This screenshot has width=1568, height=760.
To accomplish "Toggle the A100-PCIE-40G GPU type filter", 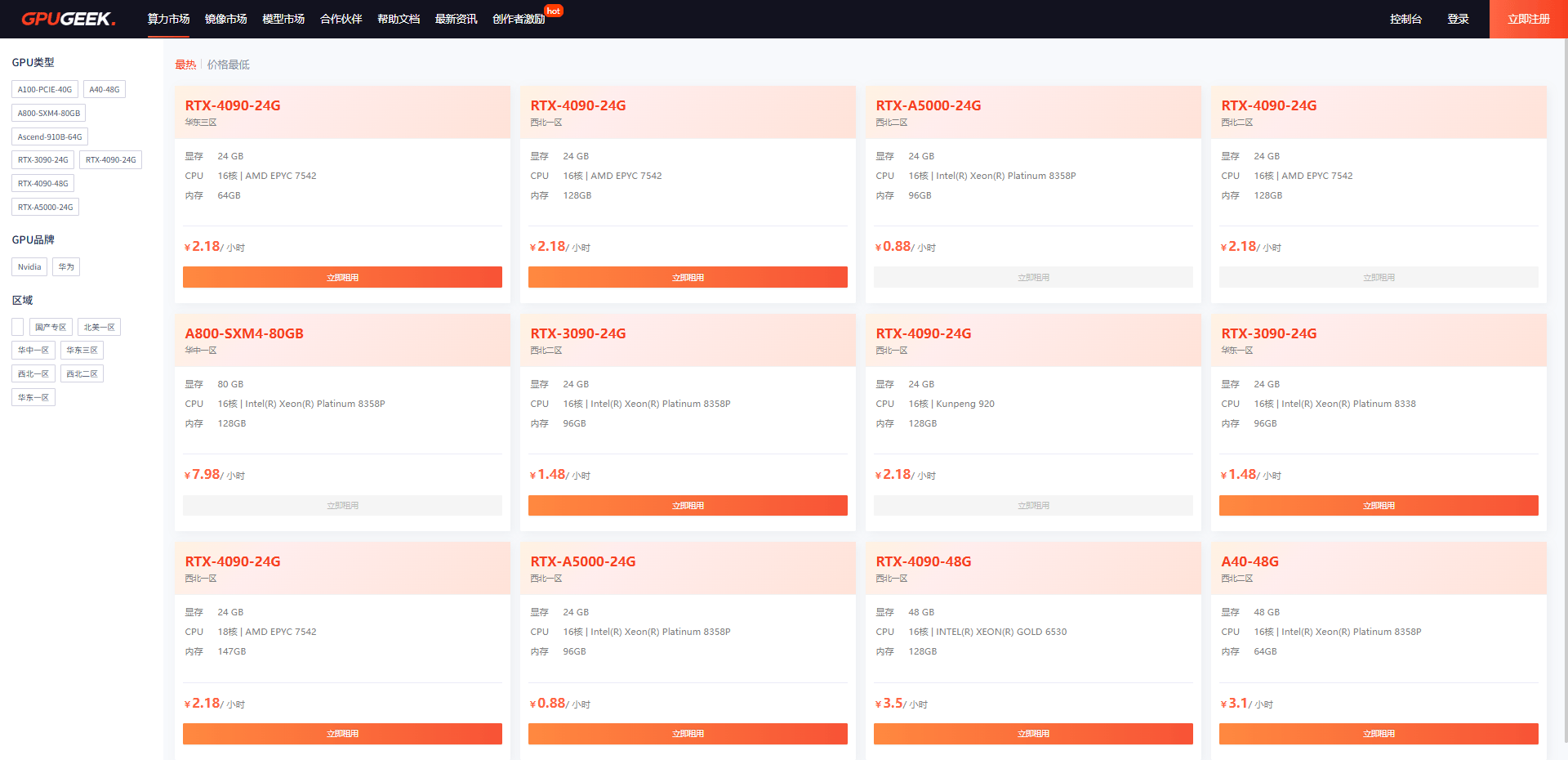I will [x=45, y=90].
